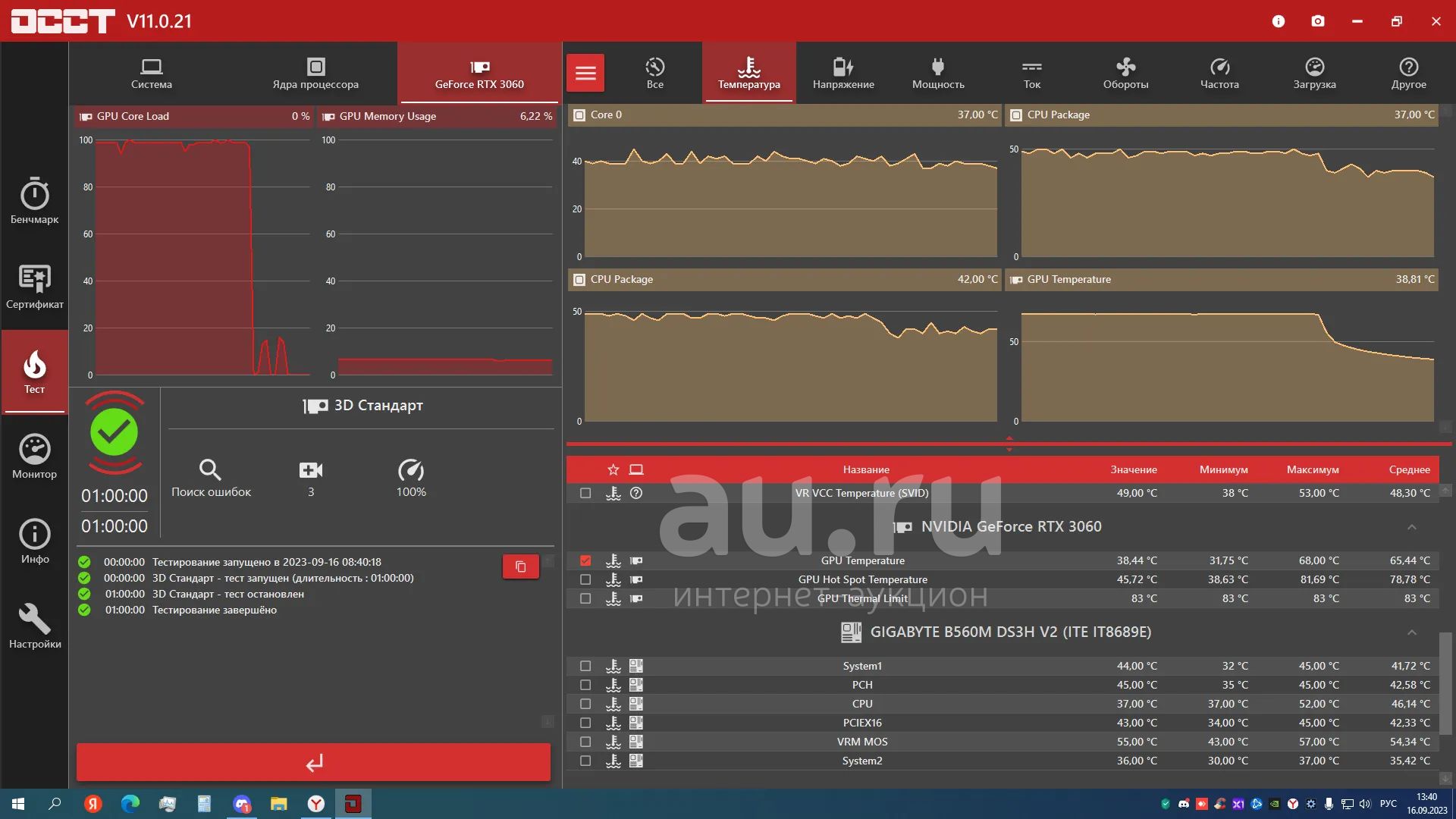Click the info icon in the title bar
The width and height of the screenshot is (1456, 819).
tap(1279, 21)
